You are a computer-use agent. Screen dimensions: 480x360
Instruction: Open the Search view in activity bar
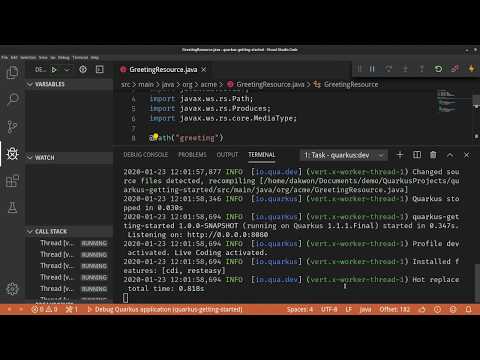coord(12,99)
